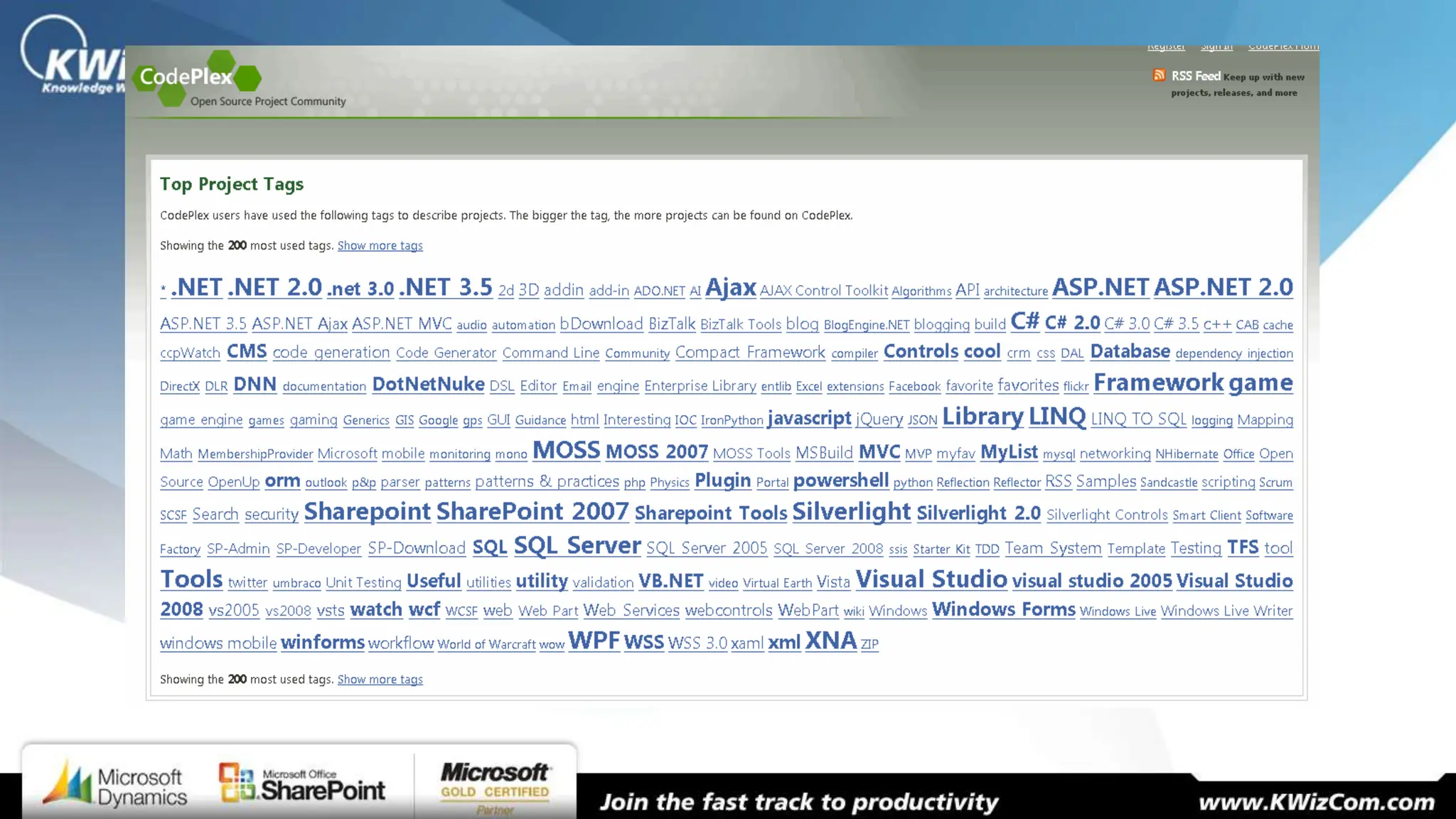
Task: Select the SP-Developer tag
Action: [318, 549]
